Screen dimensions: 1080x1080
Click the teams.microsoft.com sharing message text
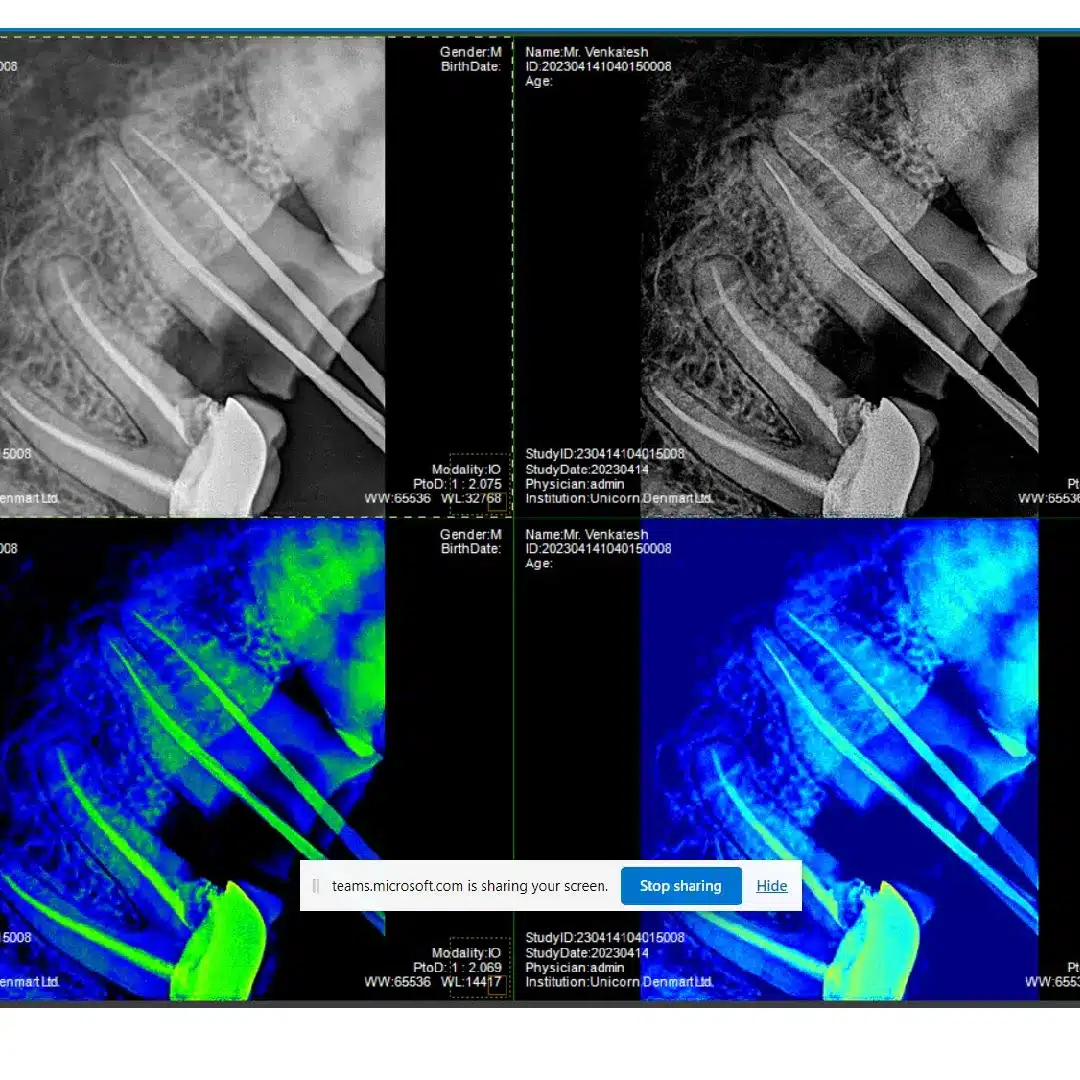point(469,886)
